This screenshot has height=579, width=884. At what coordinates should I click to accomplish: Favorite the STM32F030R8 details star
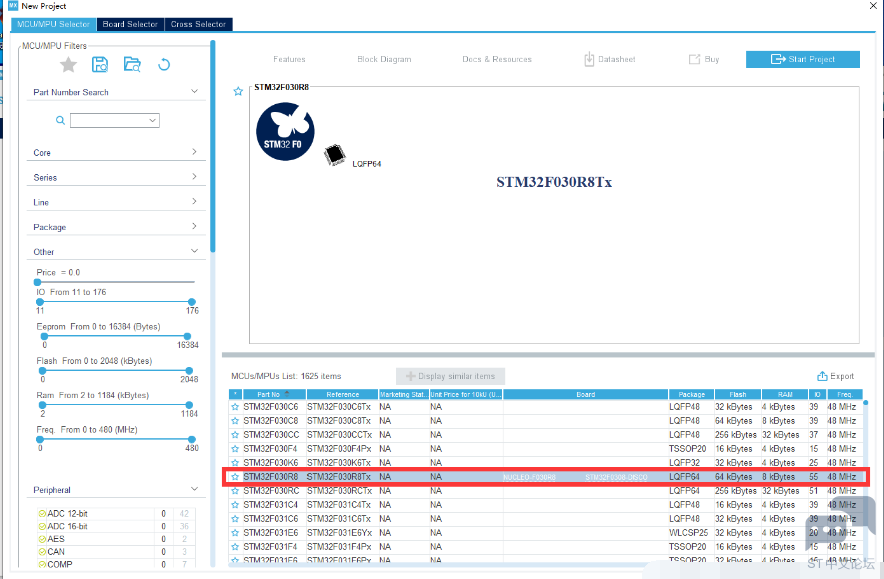click(238, 91)
